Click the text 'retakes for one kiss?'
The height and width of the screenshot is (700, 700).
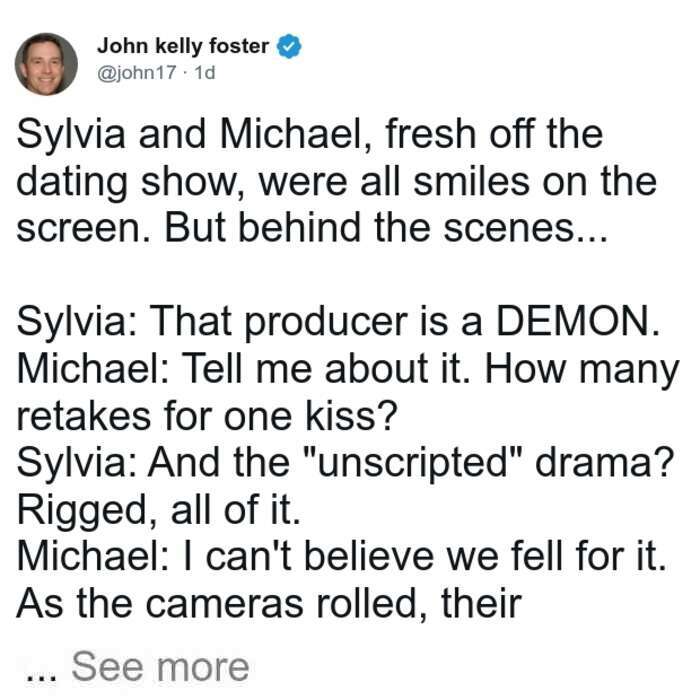coord(207,416)
